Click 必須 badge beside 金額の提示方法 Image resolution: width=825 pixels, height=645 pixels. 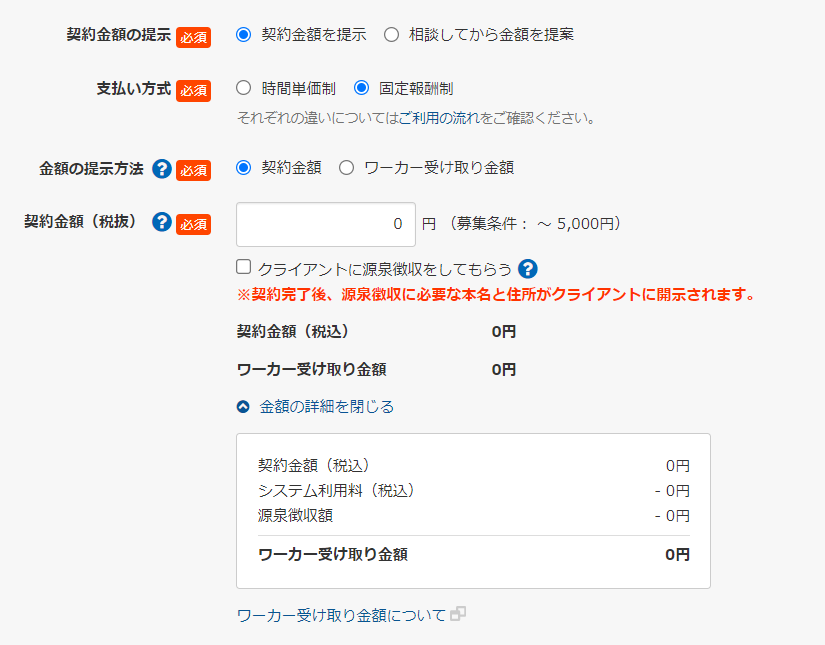pos(193,169)
